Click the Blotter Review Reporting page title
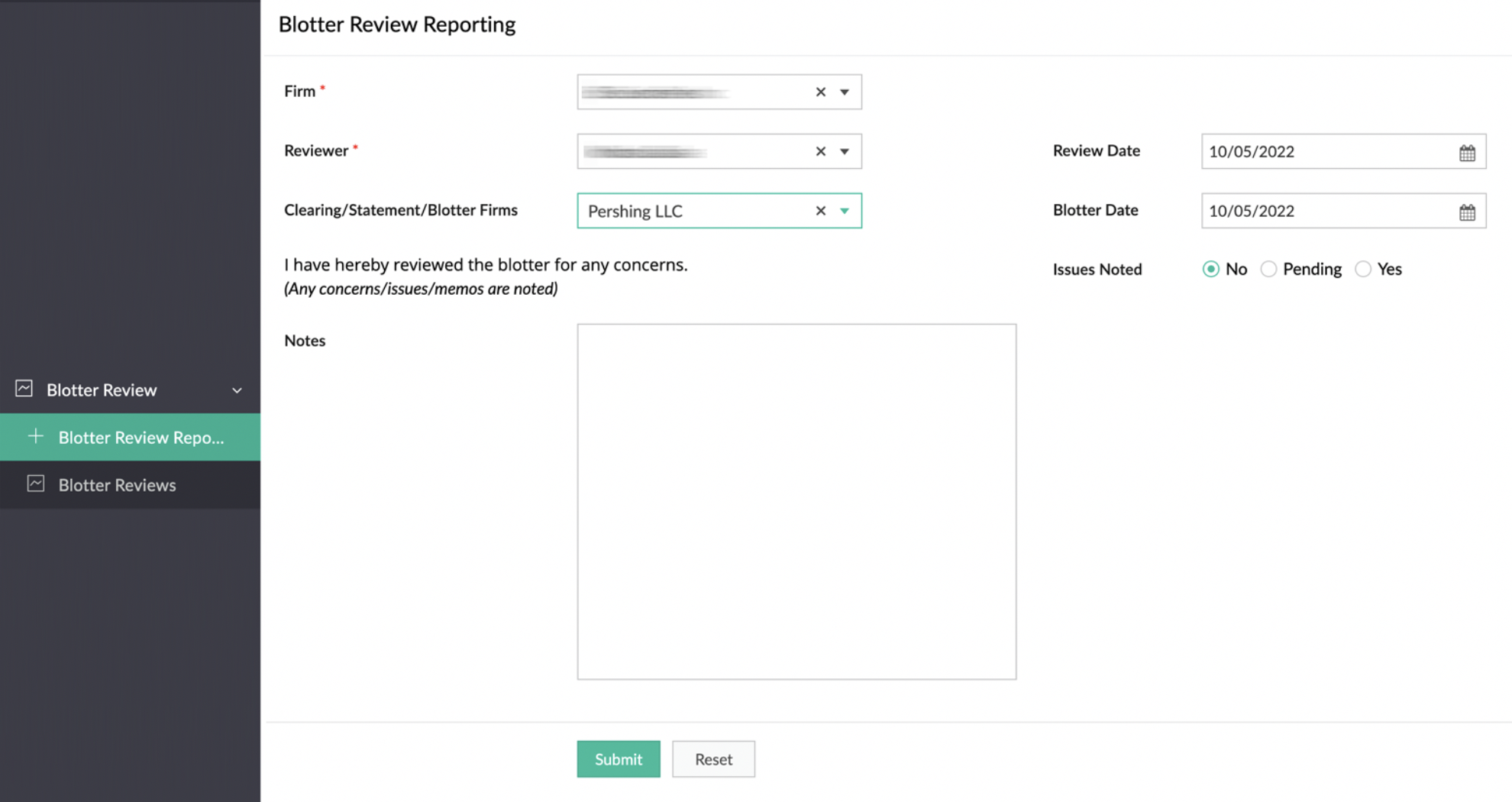The image size is (1512, 802). pos(397,24)
